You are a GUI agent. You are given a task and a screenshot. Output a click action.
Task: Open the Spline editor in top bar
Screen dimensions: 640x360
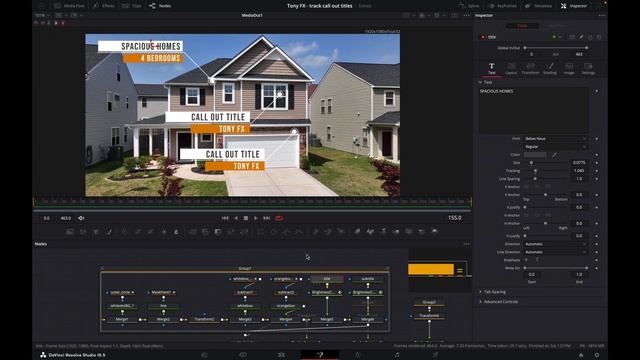469,6
